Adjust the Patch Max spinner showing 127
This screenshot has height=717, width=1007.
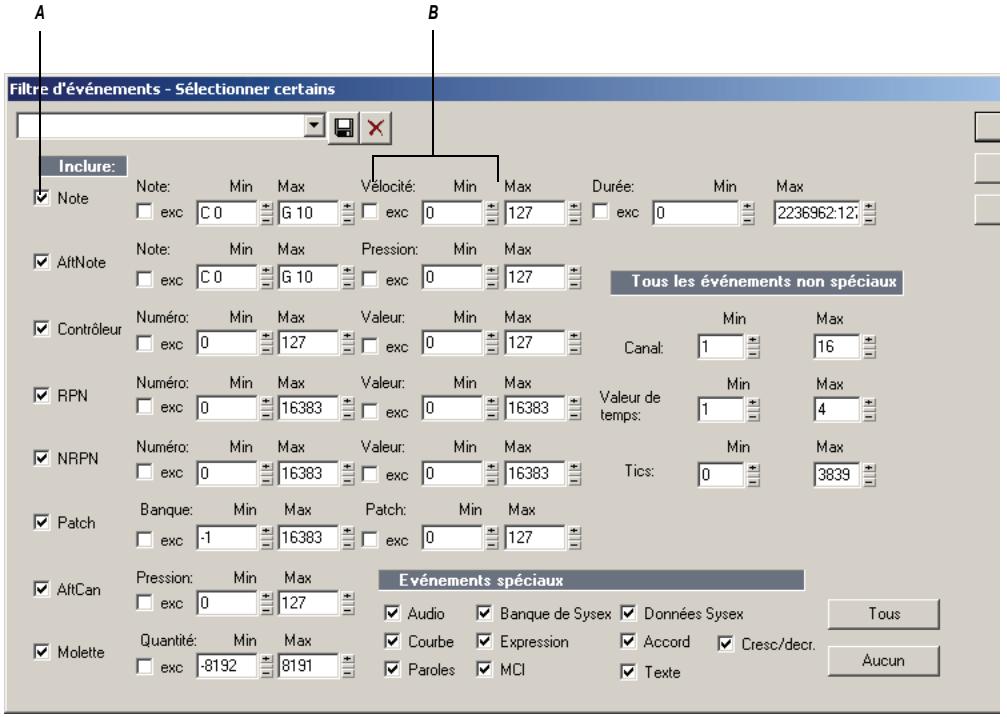coord(574,537)
